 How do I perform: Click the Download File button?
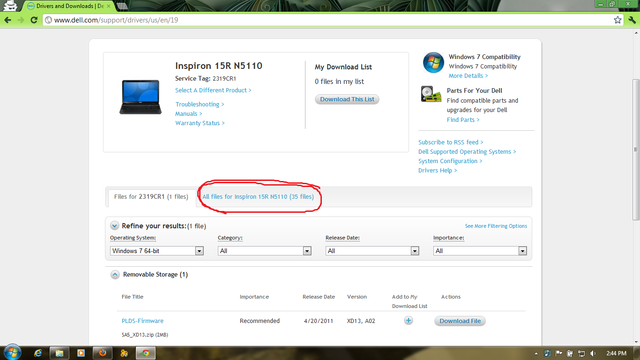click(460, 321)
